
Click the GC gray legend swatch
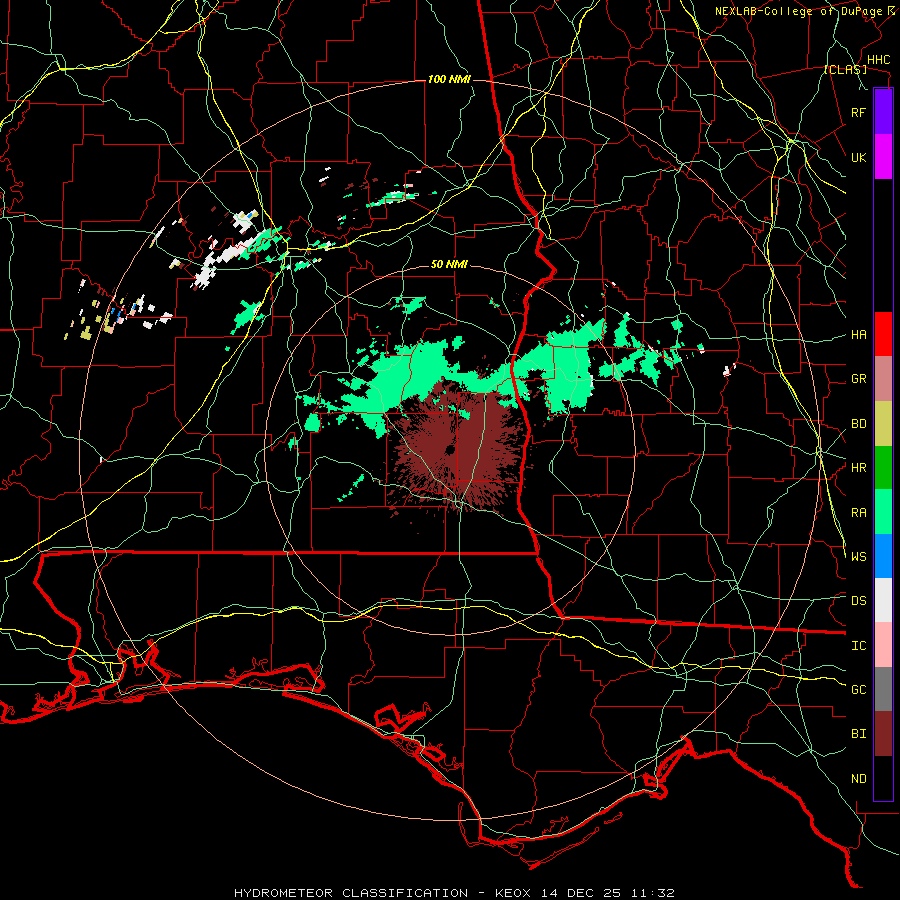click(883, 689)
